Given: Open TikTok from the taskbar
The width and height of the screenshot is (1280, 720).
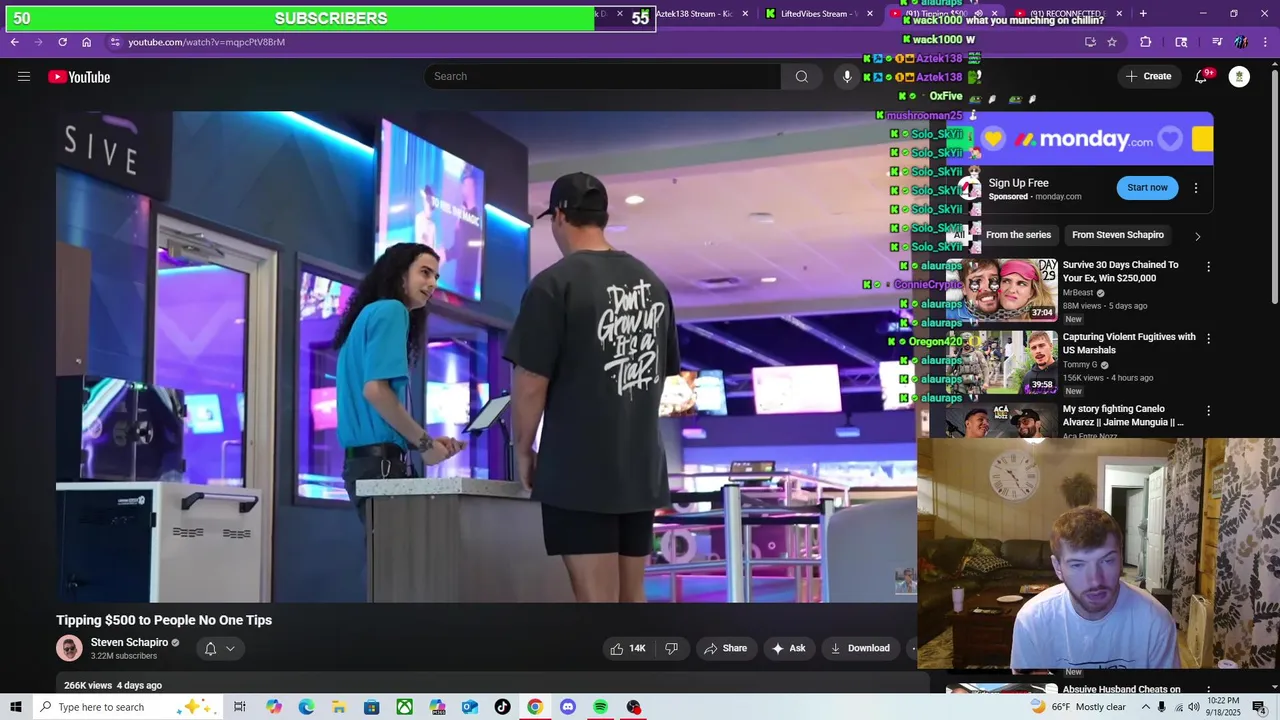Looking at the screenshot, I should pos(502,707).
